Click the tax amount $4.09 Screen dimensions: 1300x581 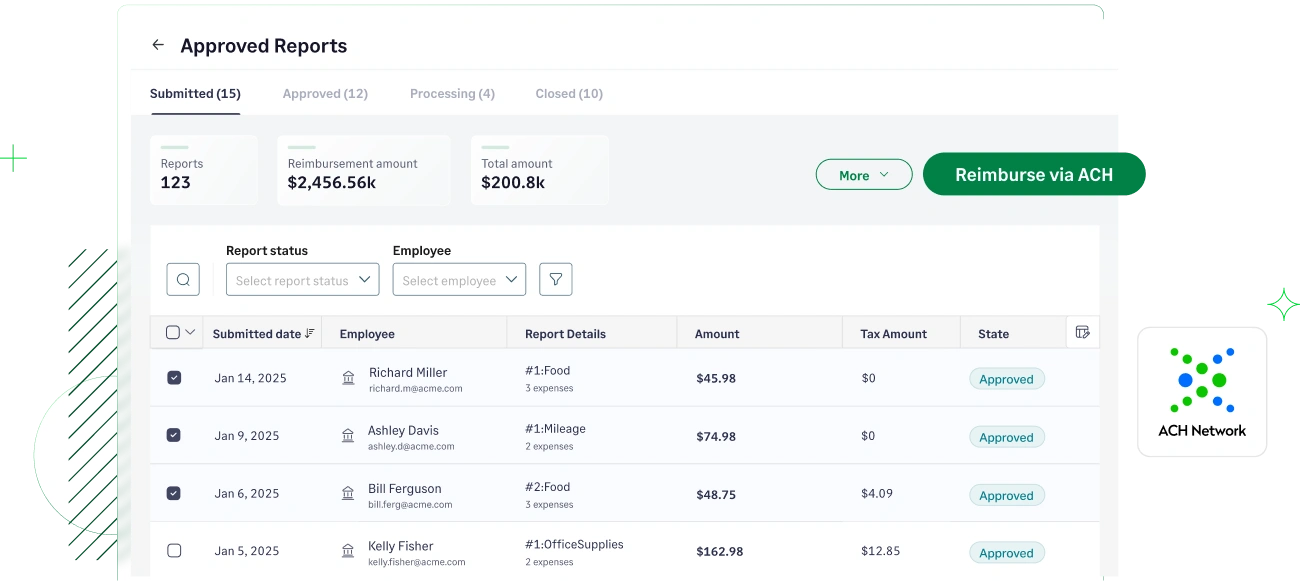877,493
